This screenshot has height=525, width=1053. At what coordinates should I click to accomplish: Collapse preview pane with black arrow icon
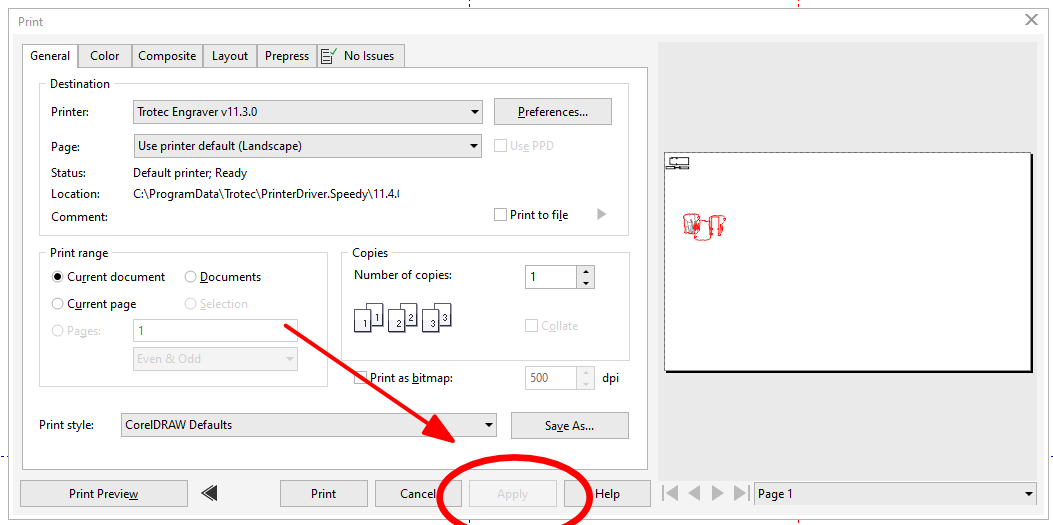(x=209, y=493)
